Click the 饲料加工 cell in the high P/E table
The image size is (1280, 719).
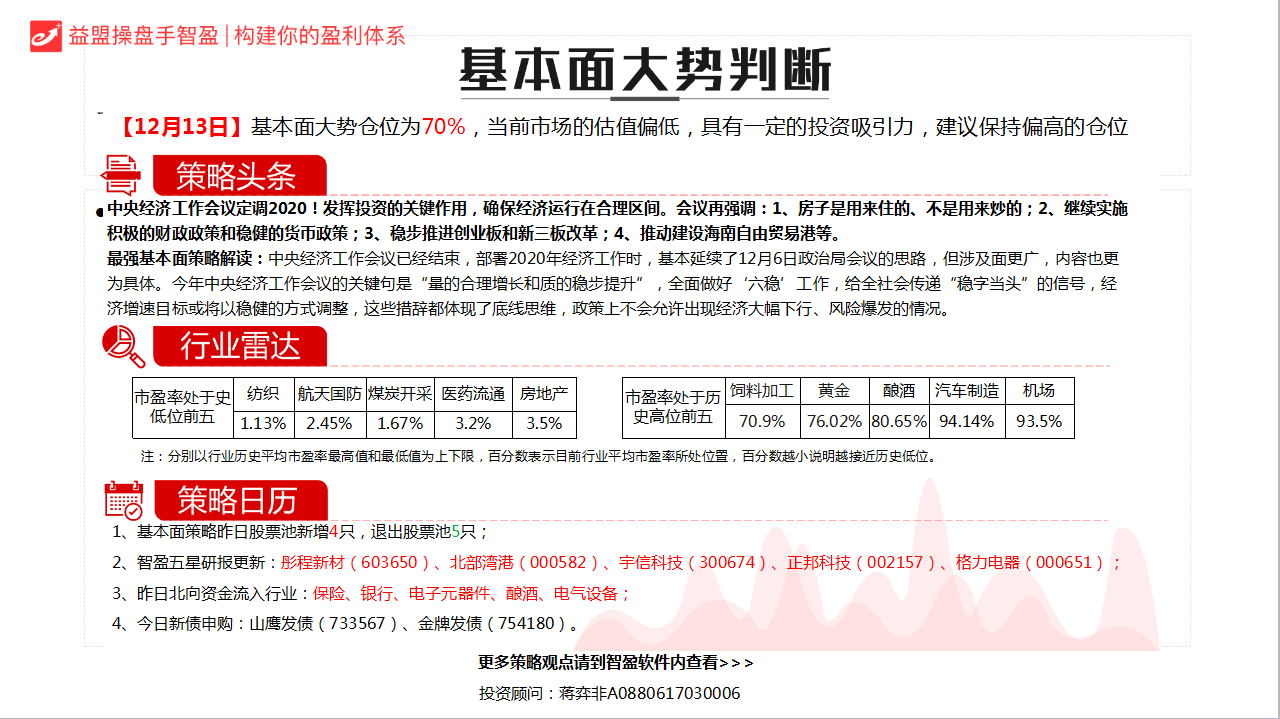[762, 391]
